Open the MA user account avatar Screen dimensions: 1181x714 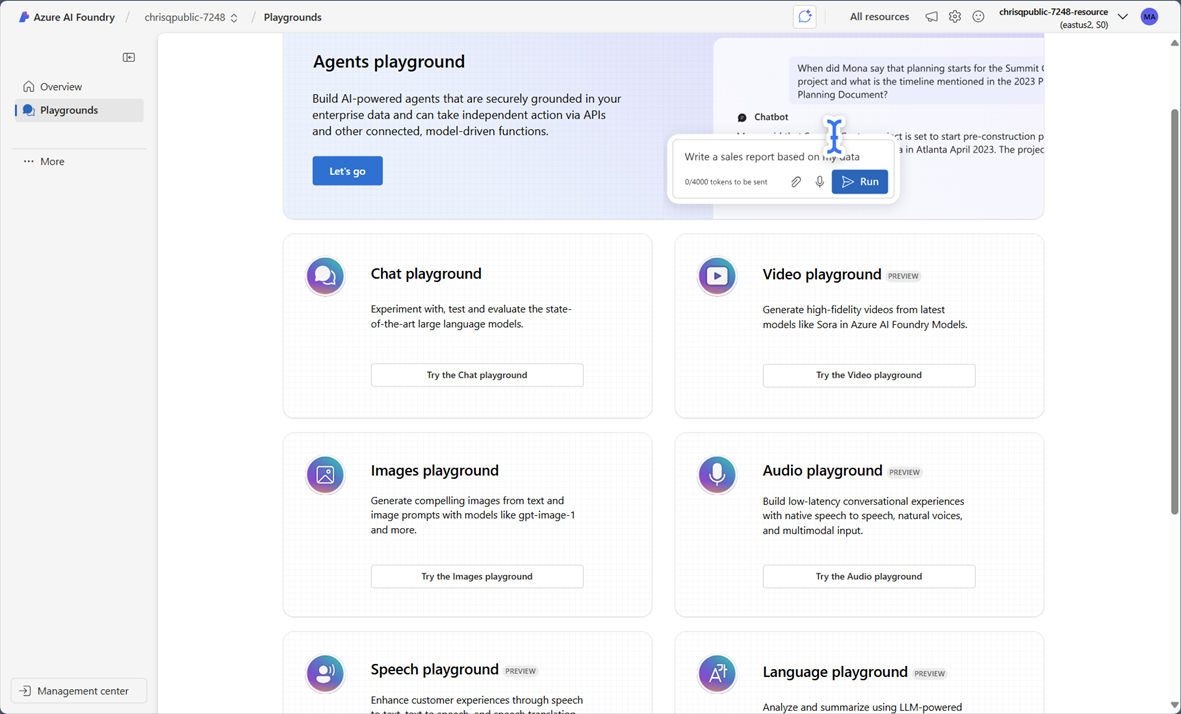tap(1150, 17)
